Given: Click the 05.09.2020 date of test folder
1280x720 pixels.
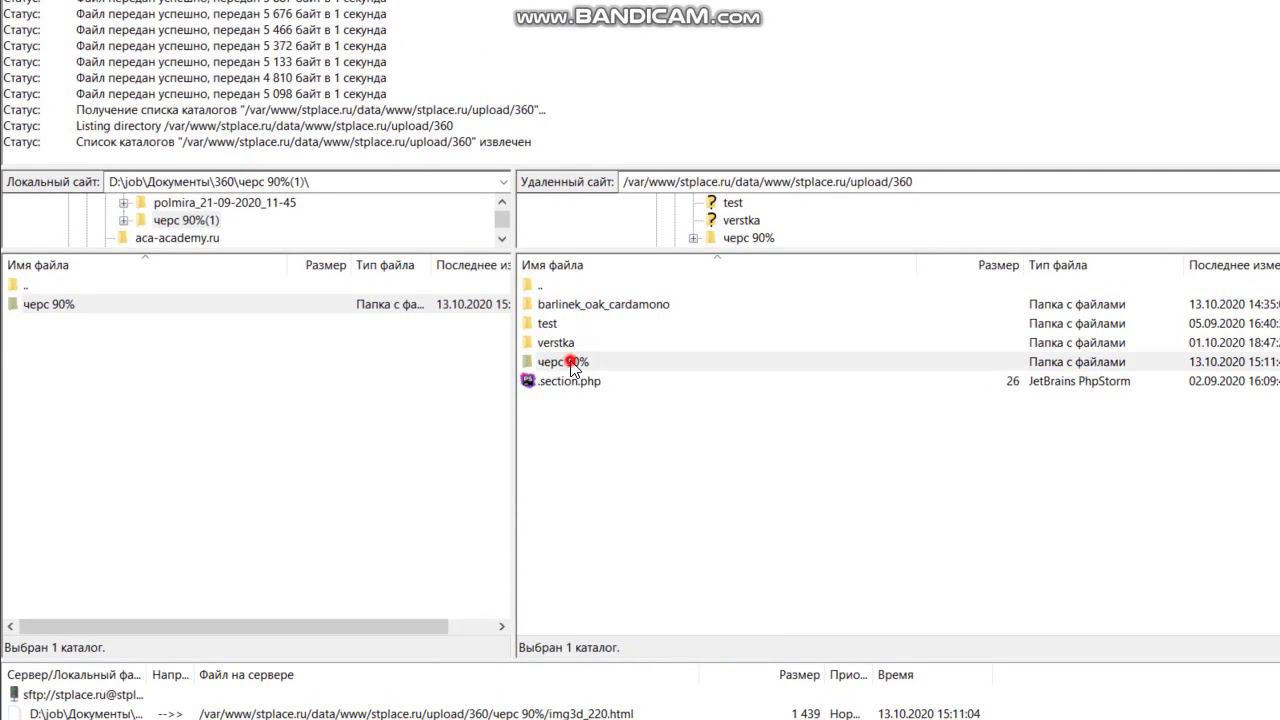Looking at the screenshot, I should coord(1234,323).
